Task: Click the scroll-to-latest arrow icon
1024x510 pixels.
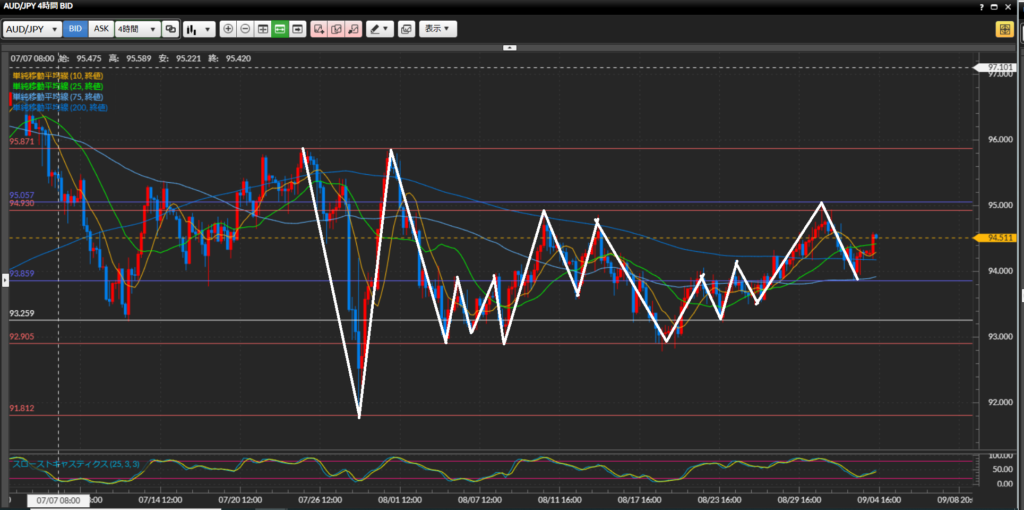Action: click(x=298, y=29)
